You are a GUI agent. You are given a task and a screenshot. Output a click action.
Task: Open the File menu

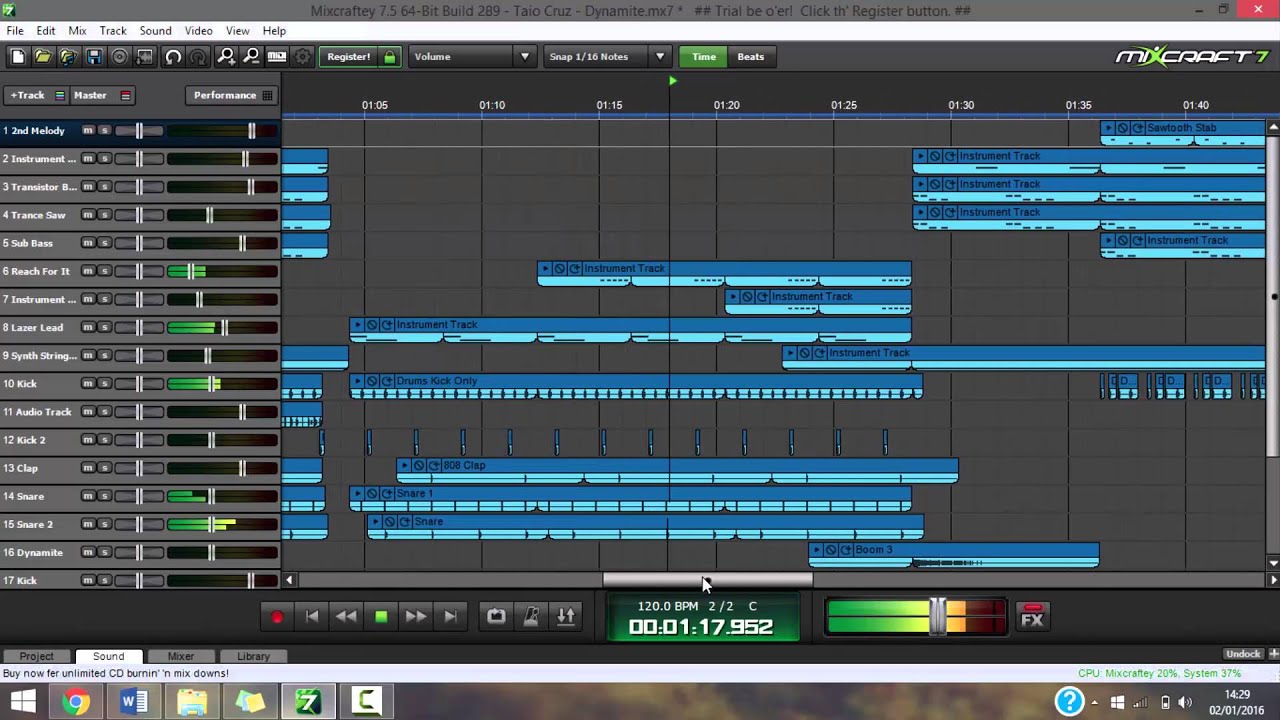[15, 31]
